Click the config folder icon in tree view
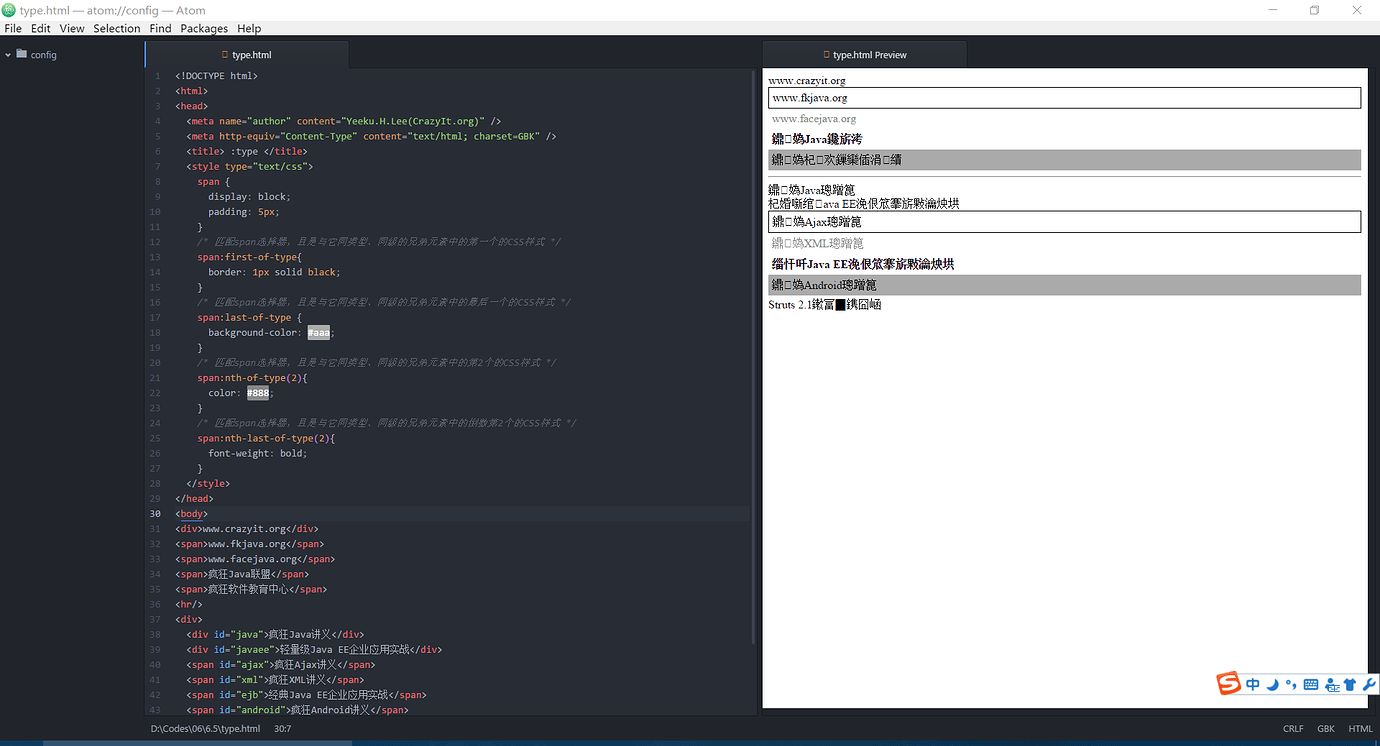The image size is (1380, 746). pyautogui.click(x=22, y=54)
